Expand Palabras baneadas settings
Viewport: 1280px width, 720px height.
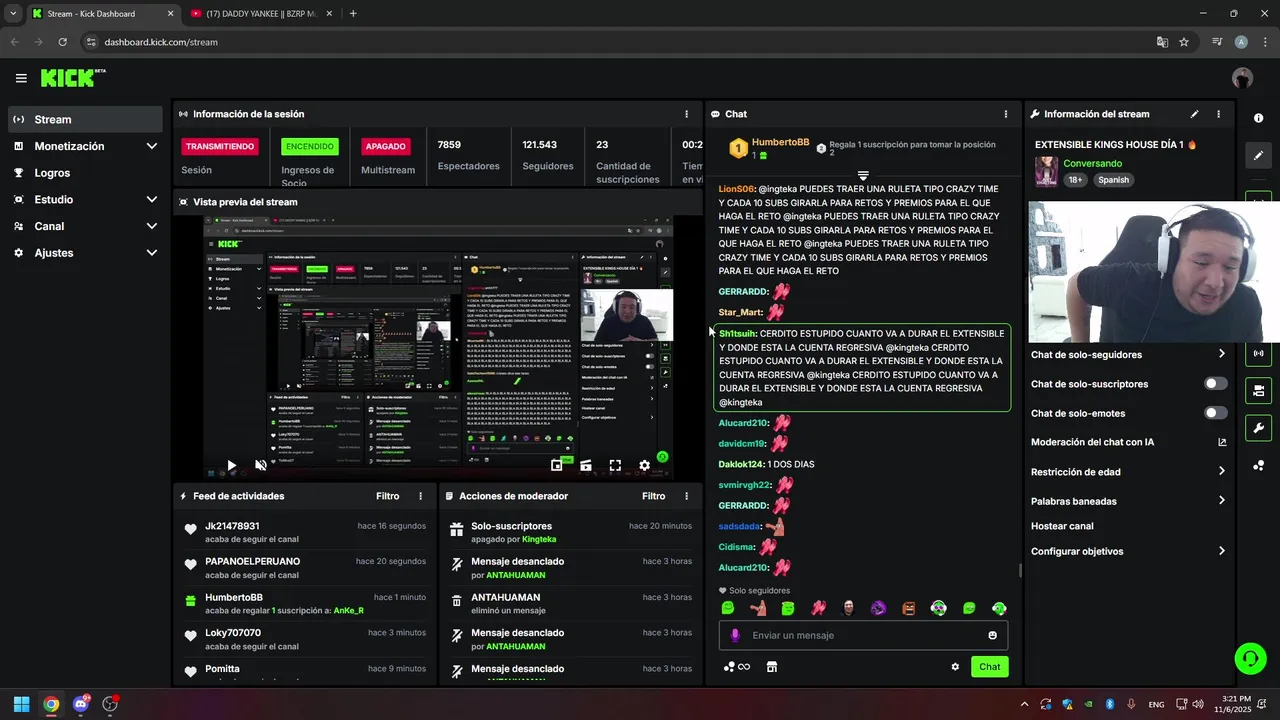click(x=1128, y=501)
